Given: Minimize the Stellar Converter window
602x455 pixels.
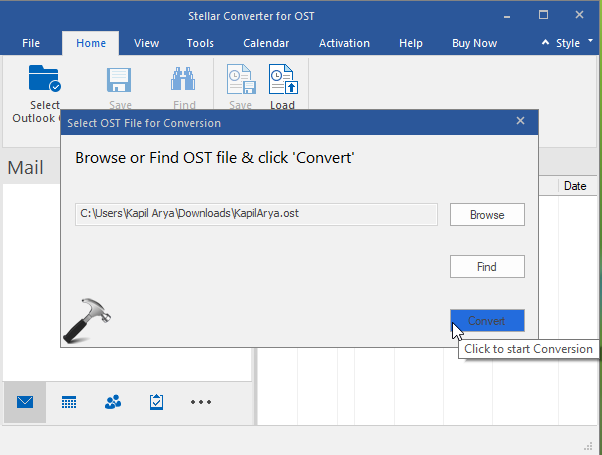Looking at the screenshot, I should (x=507, y=16).
